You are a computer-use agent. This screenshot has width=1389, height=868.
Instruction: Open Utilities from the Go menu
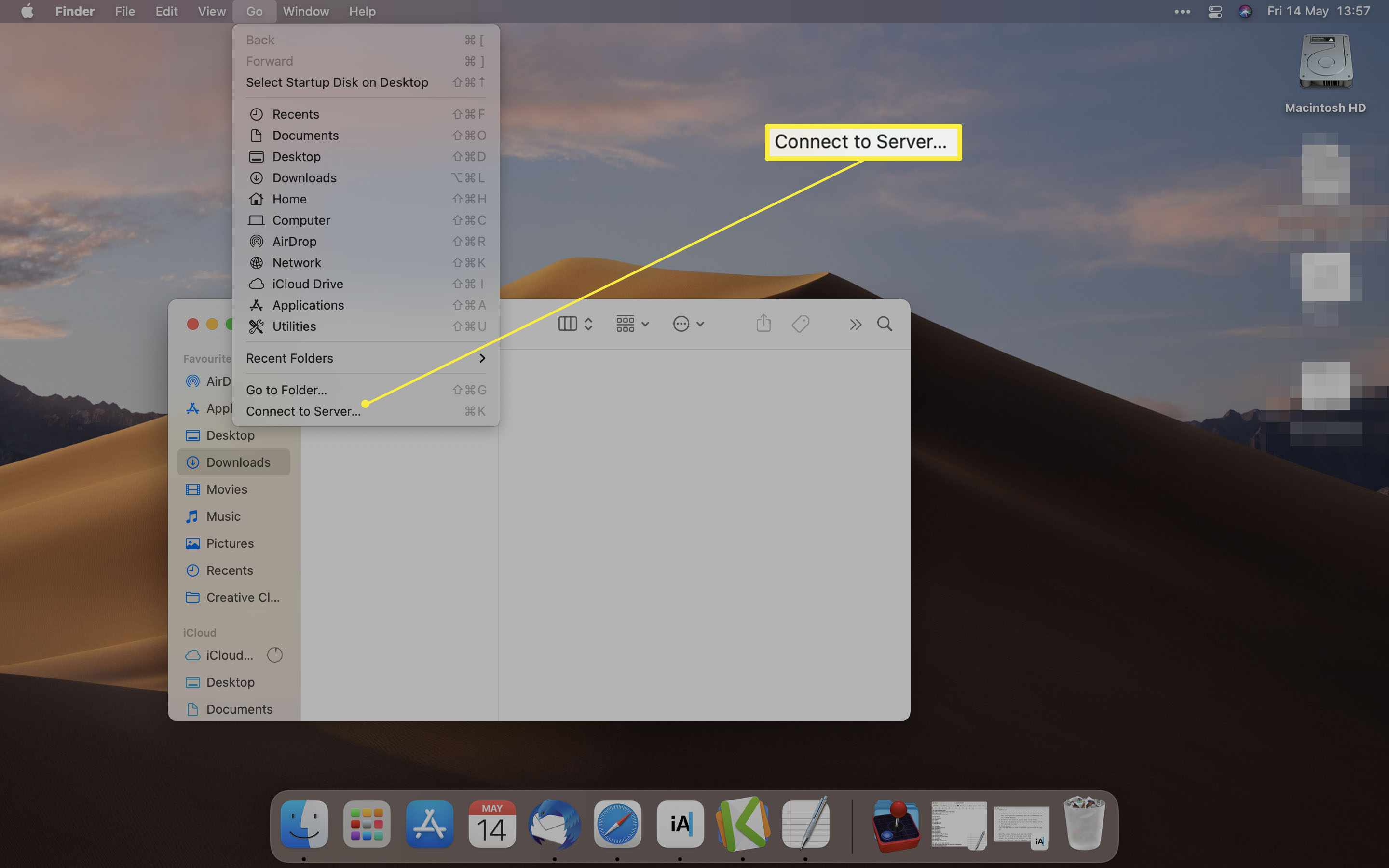coord(366,326)
